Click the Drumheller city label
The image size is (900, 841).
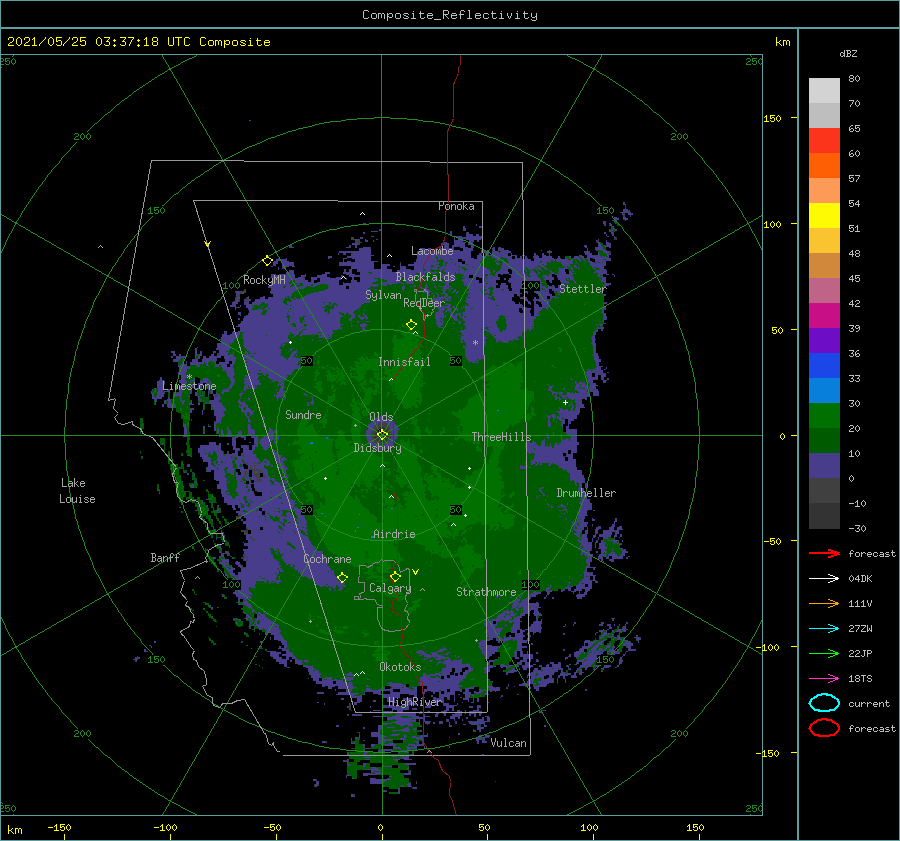[586, 493]
